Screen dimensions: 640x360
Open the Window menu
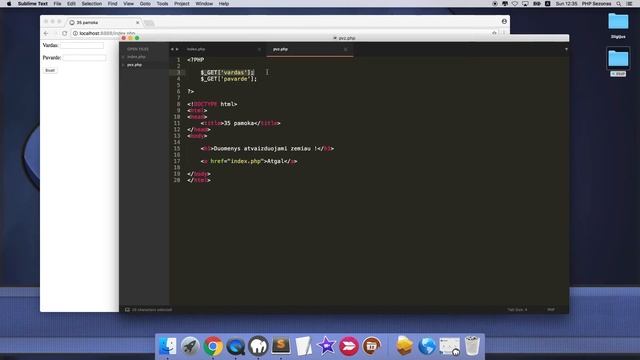(204, 4)
